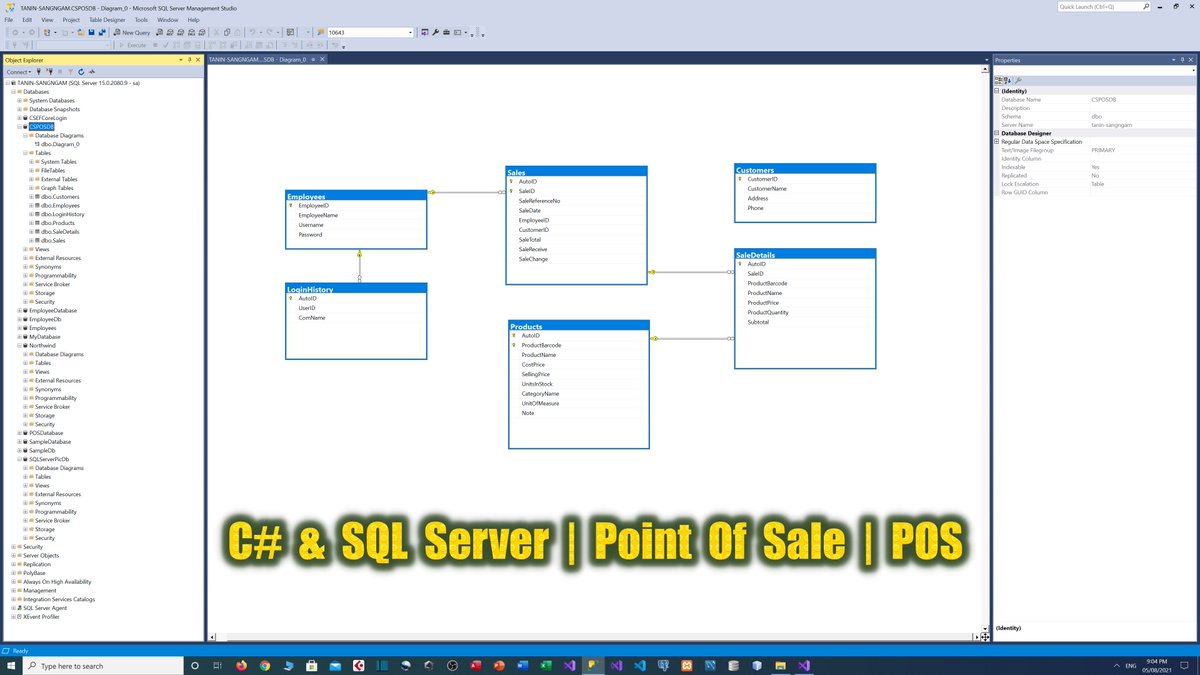Click the Property Pages wrench in Properties
This screenshot has height=675, width=1200.
1019,81
